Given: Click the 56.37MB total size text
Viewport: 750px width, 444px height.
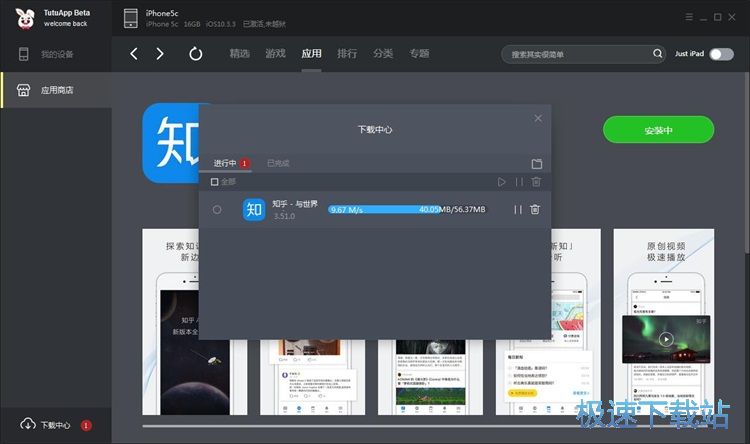Looking at the screenshot, I should tap(469, 210).
